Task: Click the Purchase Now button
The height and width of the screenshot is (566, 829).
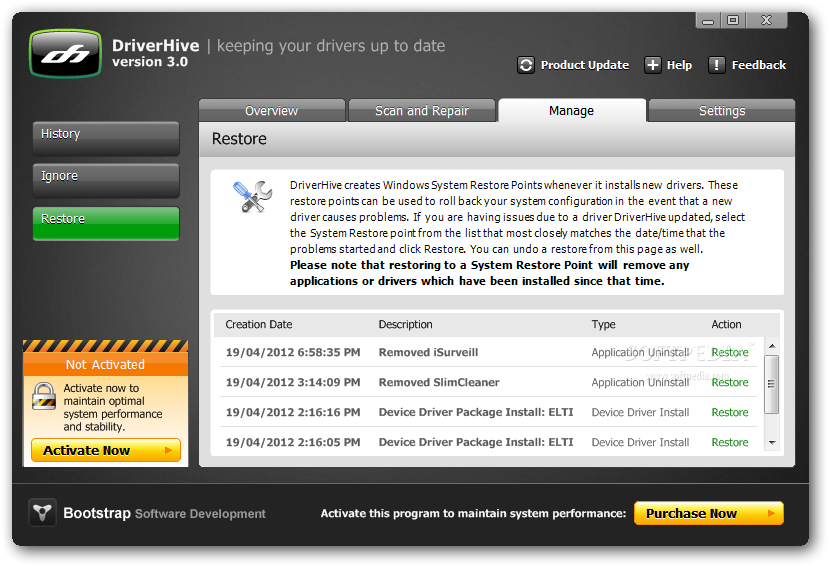Action: (x=708, y=513)
